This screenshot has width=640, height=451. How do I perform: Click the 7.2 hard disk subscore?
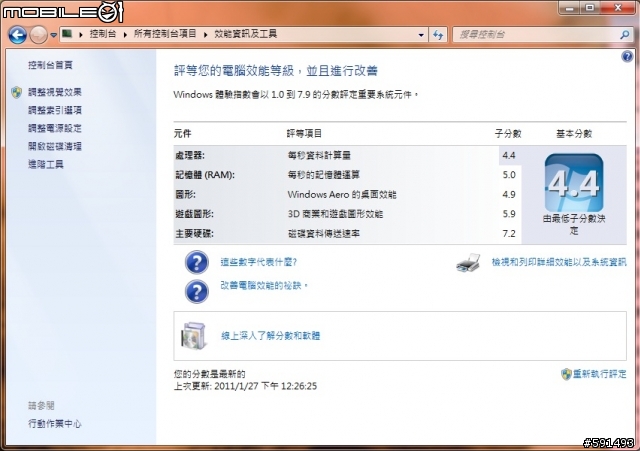pyautogui.click(x=509, y=234)
